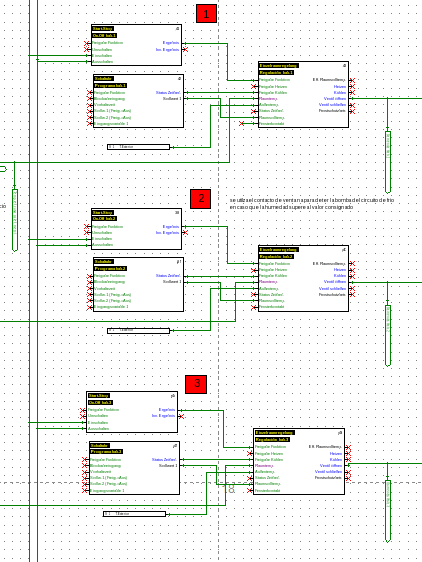Click the small icon in On.Off hab.1 block corner
Image resolution: width=422 pixels, height=562 pixels.
click(x=177, y=29)
